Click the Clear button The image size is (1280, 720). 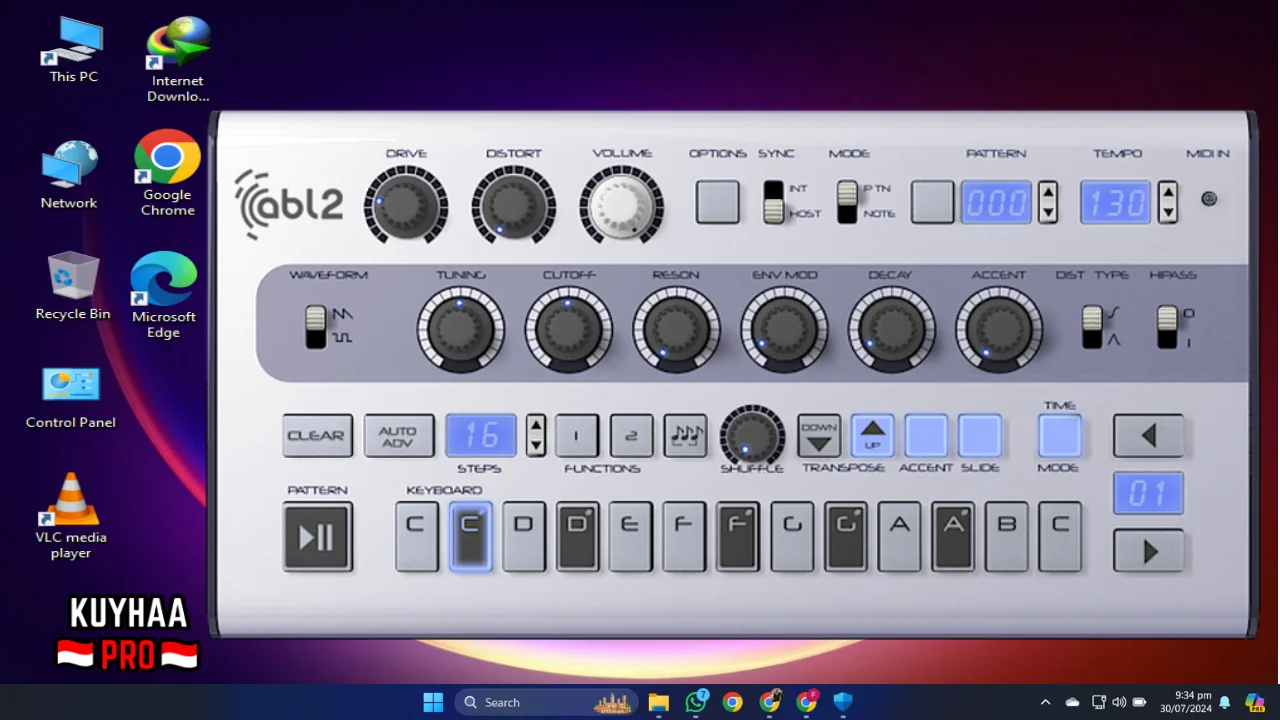318,436
